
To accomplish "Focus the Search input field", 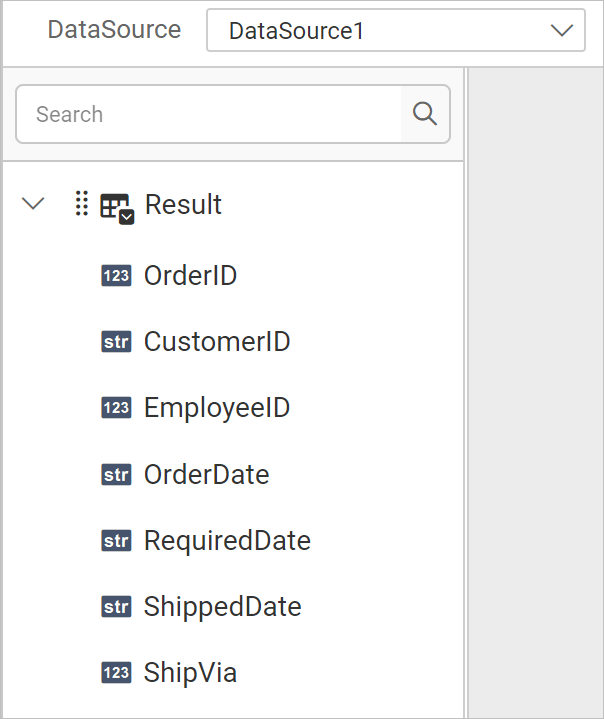I will pyautogui.click(x=209, y=114).
